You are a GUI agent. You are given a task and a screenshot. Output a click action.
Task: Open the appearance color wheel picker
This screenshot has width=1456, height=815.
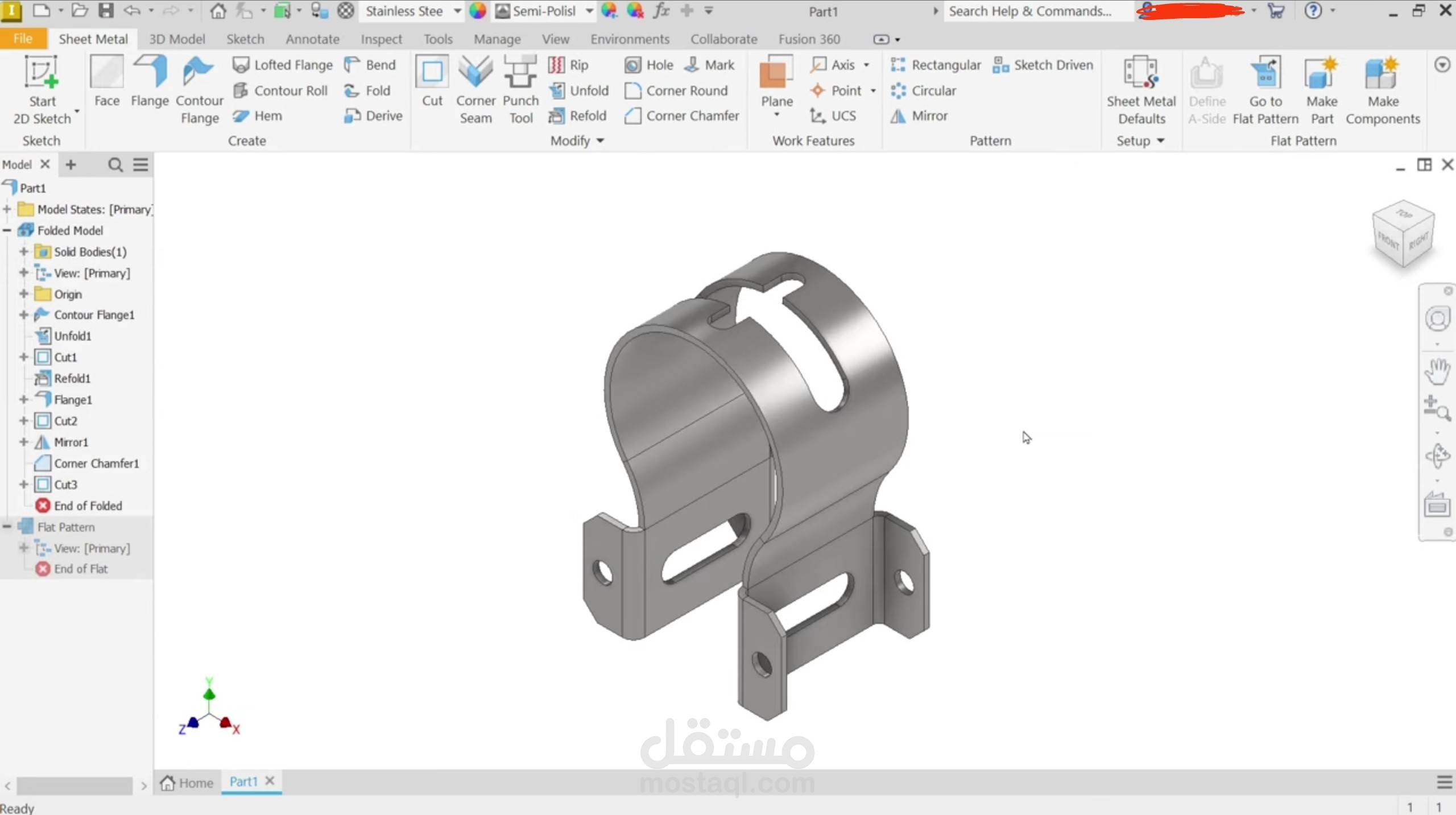[478, 11]
